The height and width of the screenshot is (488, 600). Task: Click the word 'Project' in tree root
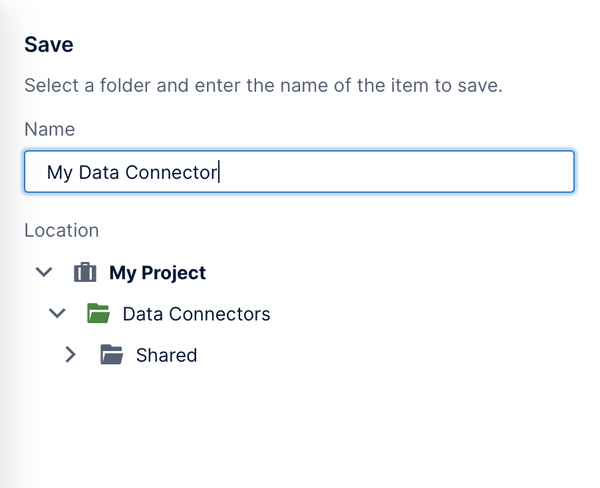pos(173,273)
